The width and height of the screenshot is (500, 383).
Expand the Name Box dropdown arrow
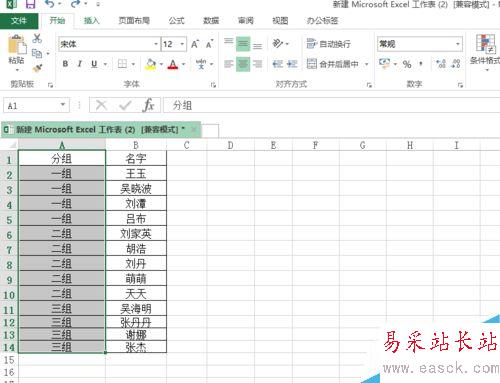[62, 105]
